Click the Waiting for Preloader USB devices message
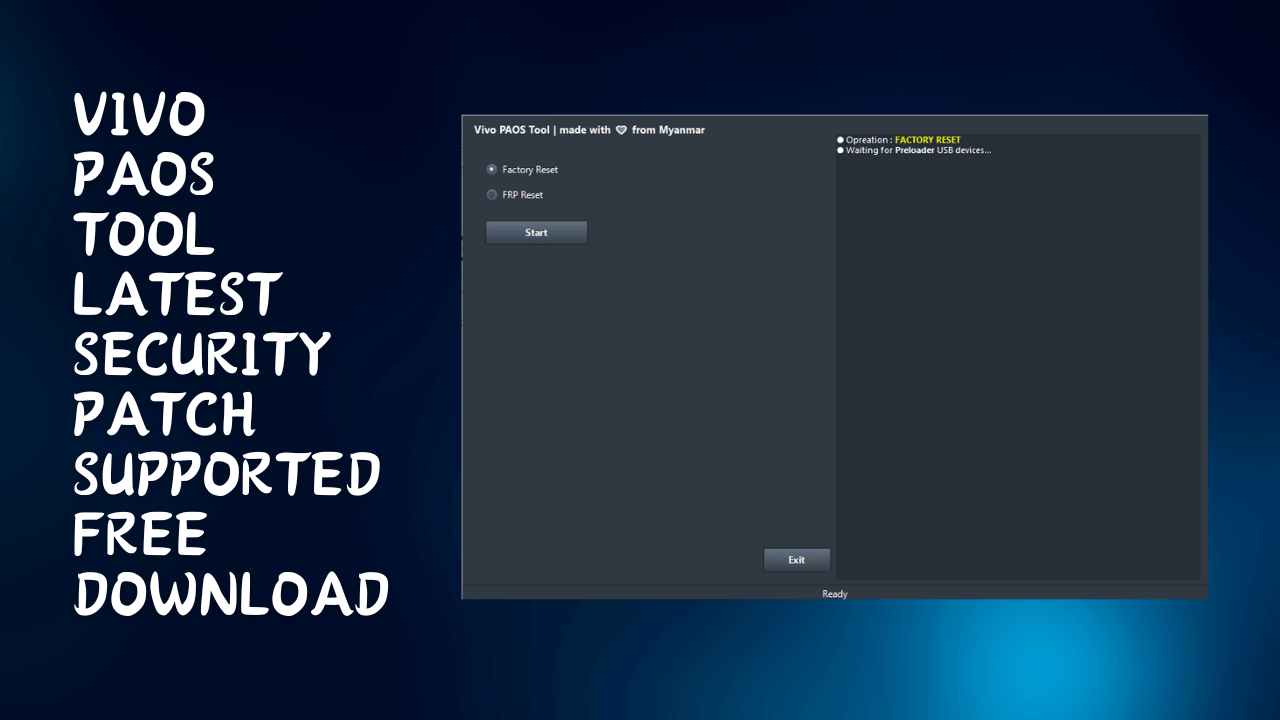This screenshot has width=1280, height=720. tap(917, 150)
